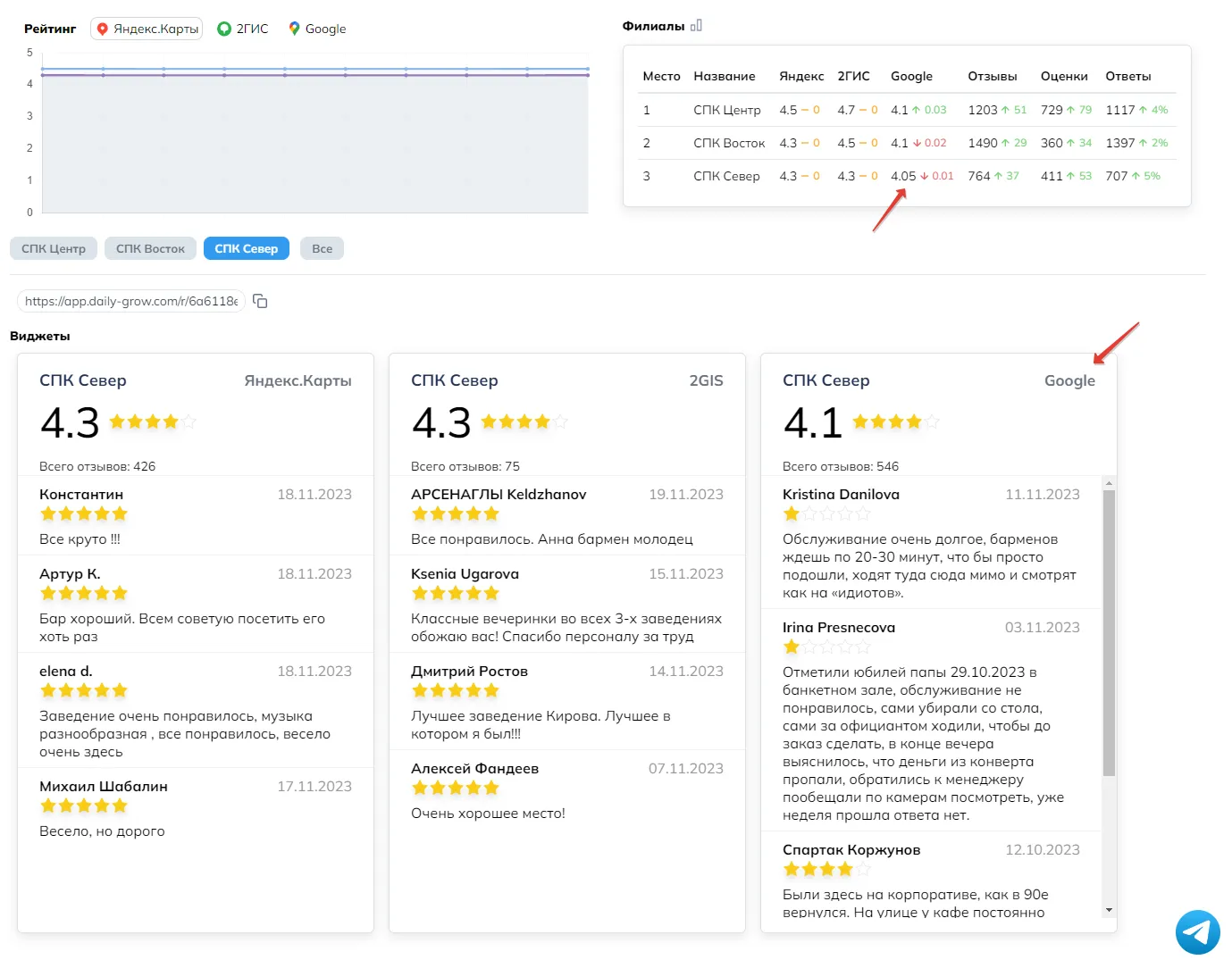
Task: Open review by Kristina Danilova
Action: coord(931,543)
